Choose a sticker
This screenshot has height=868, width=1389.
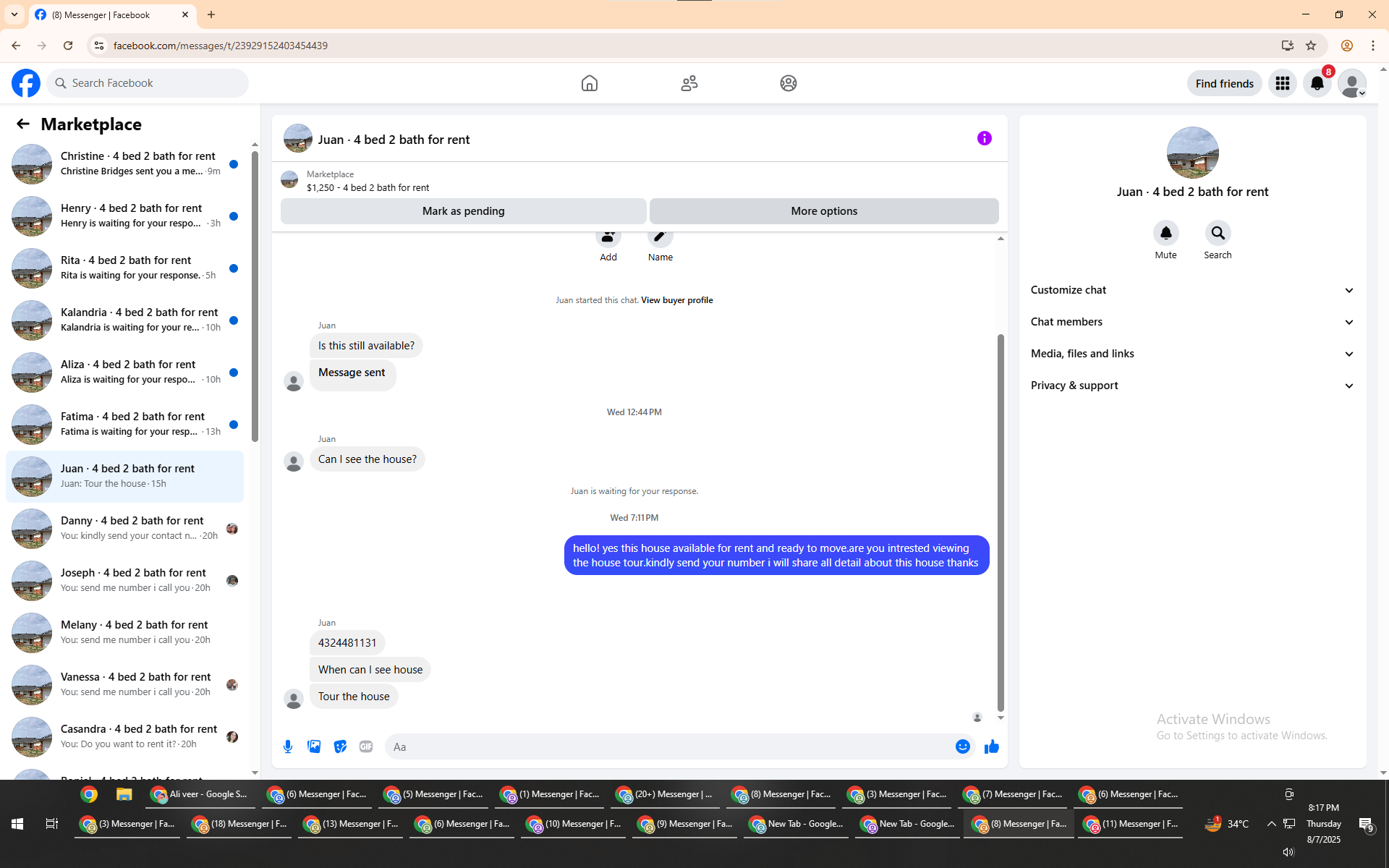point(340,746)
